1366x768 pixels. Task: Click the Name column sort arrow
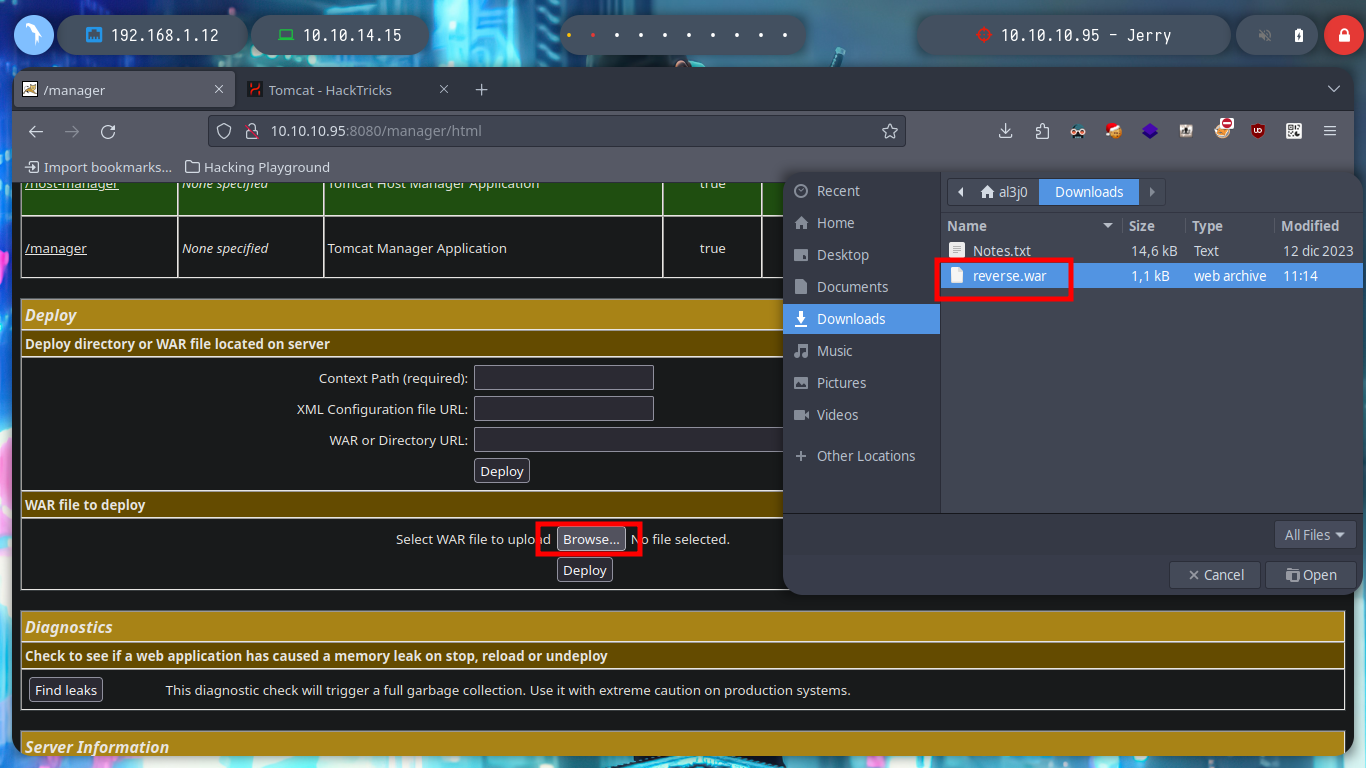[x=1108, y=226]
